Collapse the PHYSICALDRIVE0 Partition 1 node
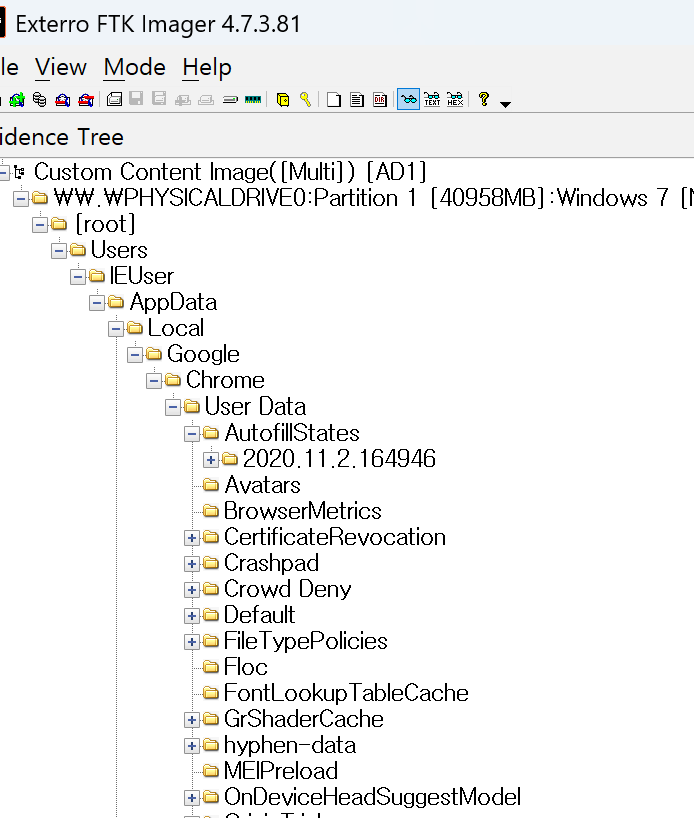Viewport: 694px width, 818px height. [x=21, y=199]
